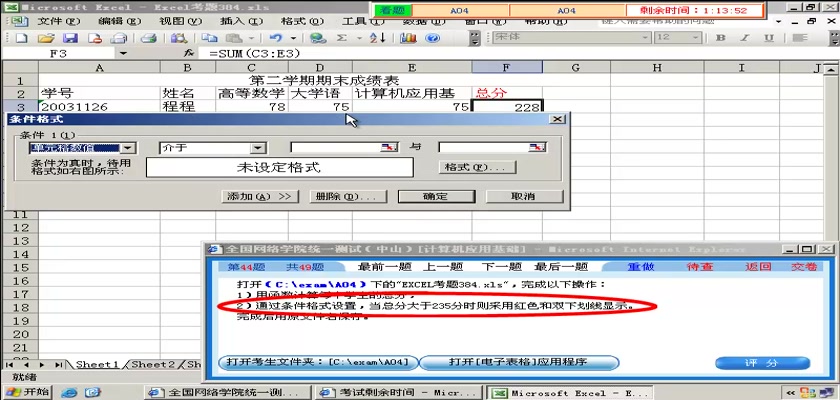Toggle Underline formatting
The width and height of the screenshot is (840, 400).
tap(769, 38)
